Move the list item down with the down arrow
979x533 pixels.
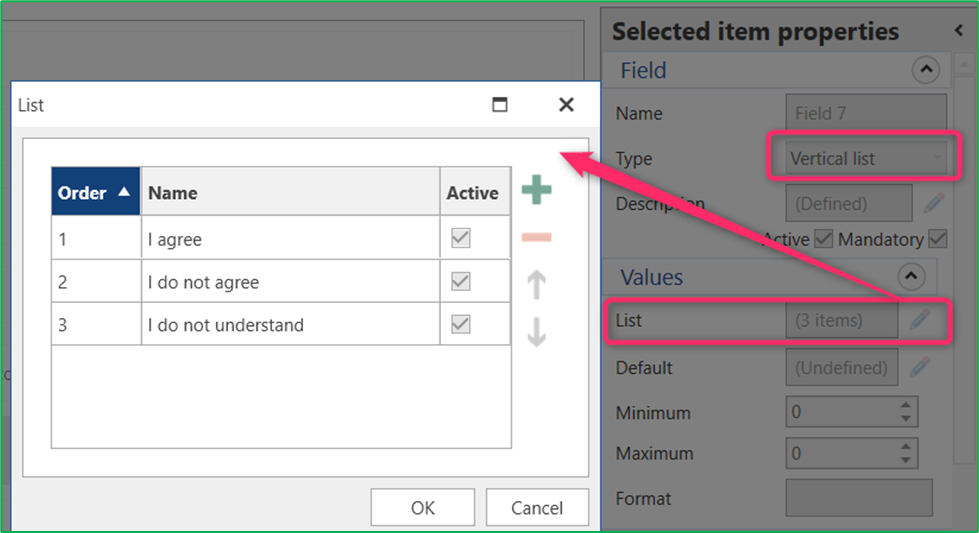point(536,331)
